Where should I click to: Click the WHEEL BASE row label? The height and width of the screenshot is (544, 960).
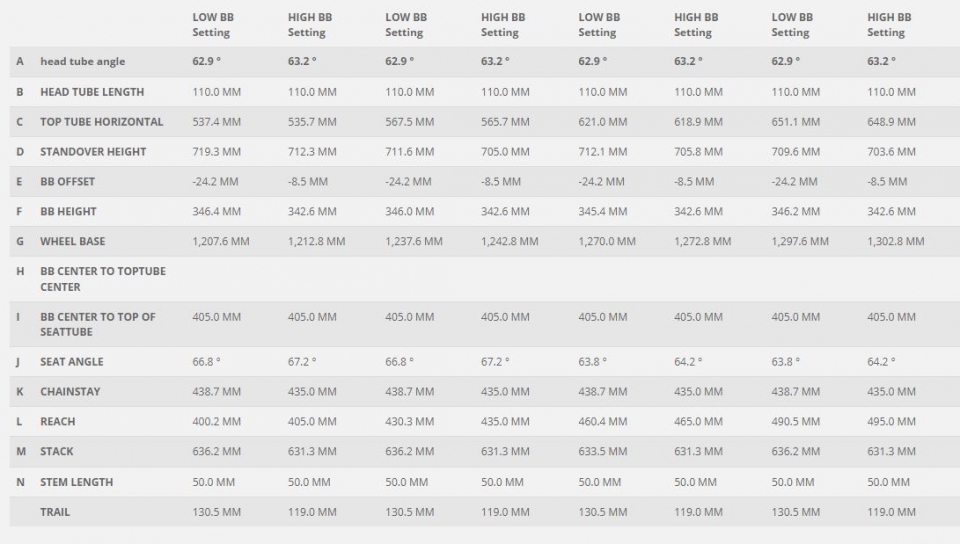point(73,242)
